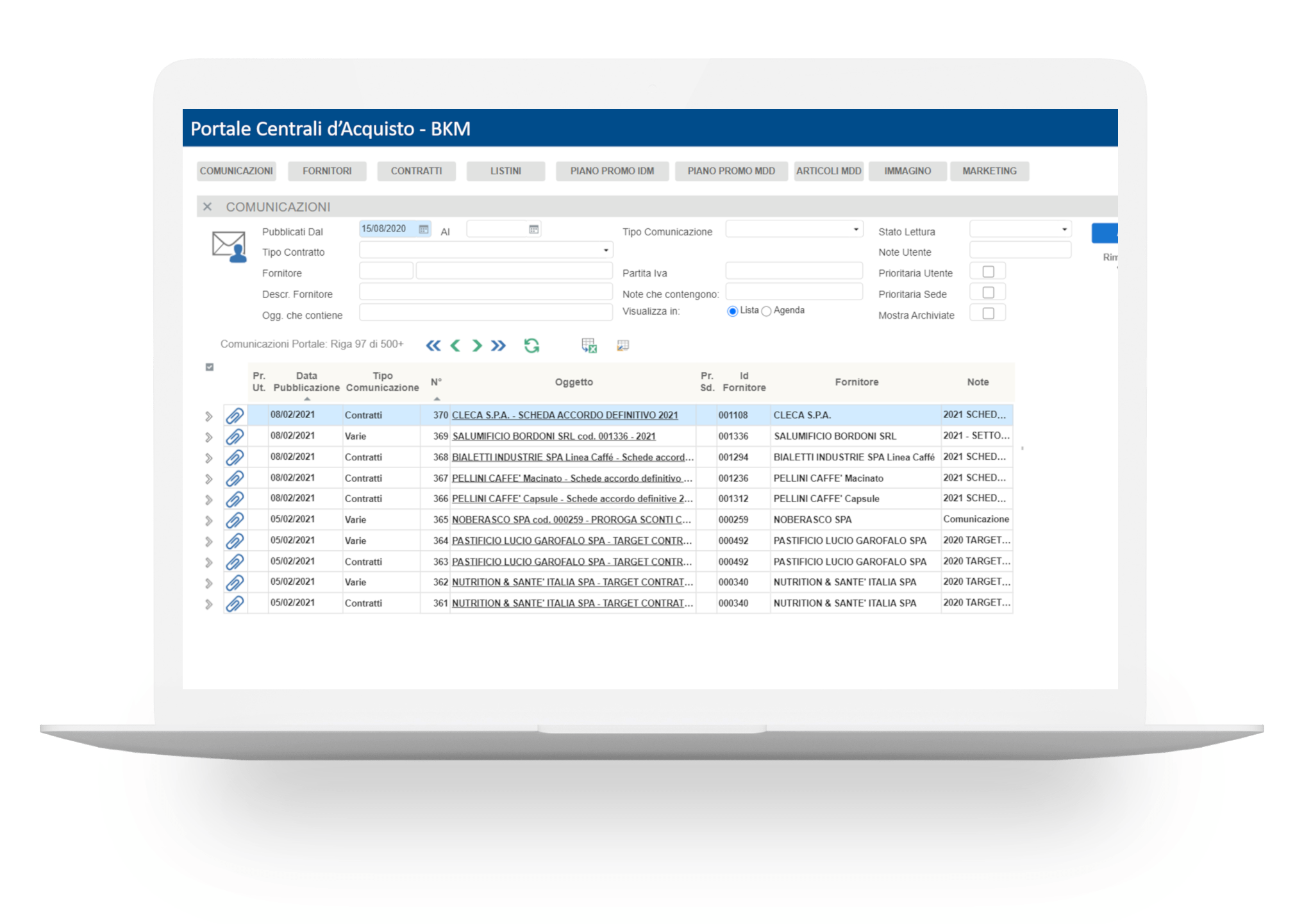Click the Descr. Fornitore input field

[485, 292]
